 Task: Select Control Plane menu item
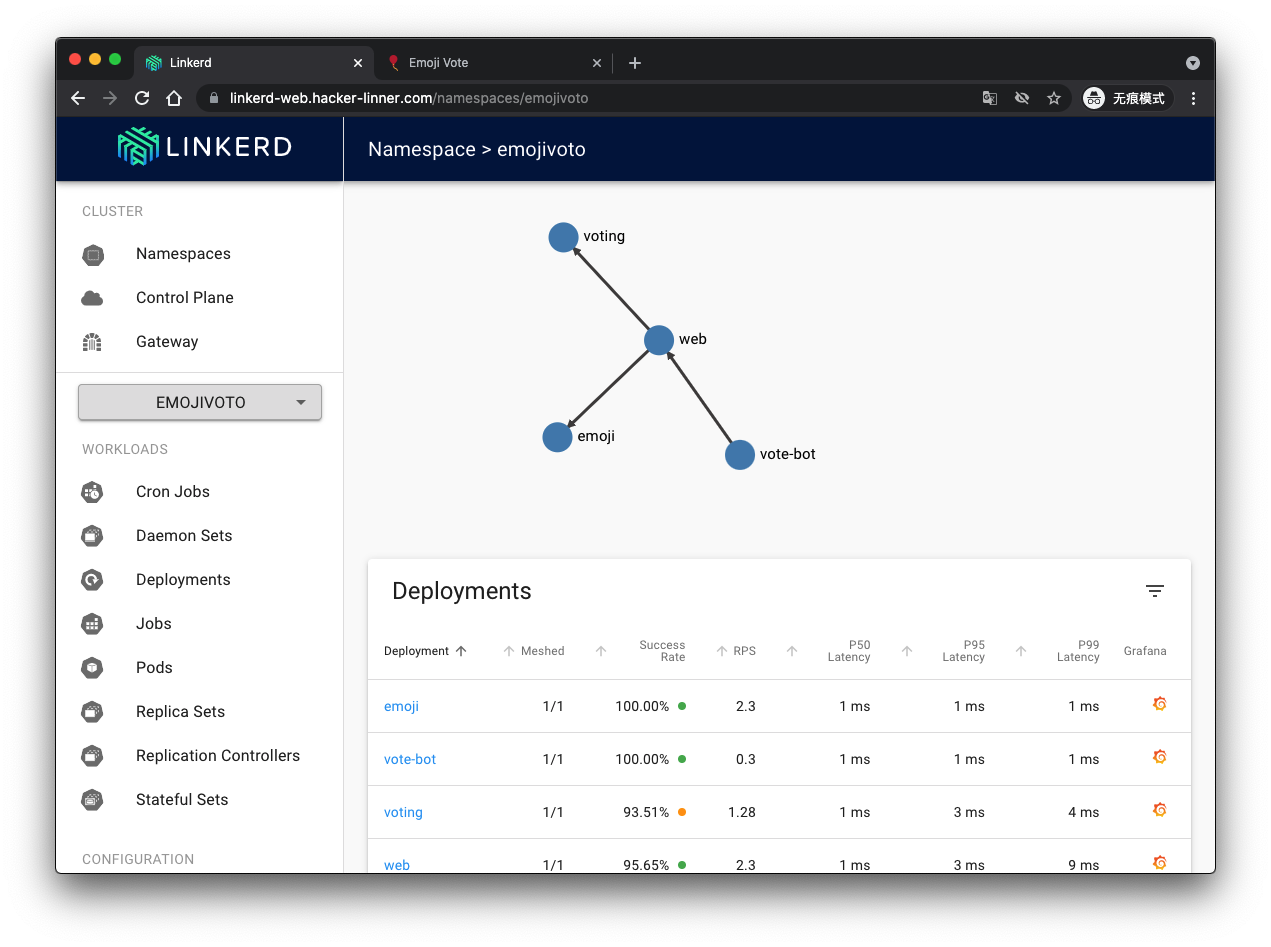pyautogui.click(x=185, y=298)
